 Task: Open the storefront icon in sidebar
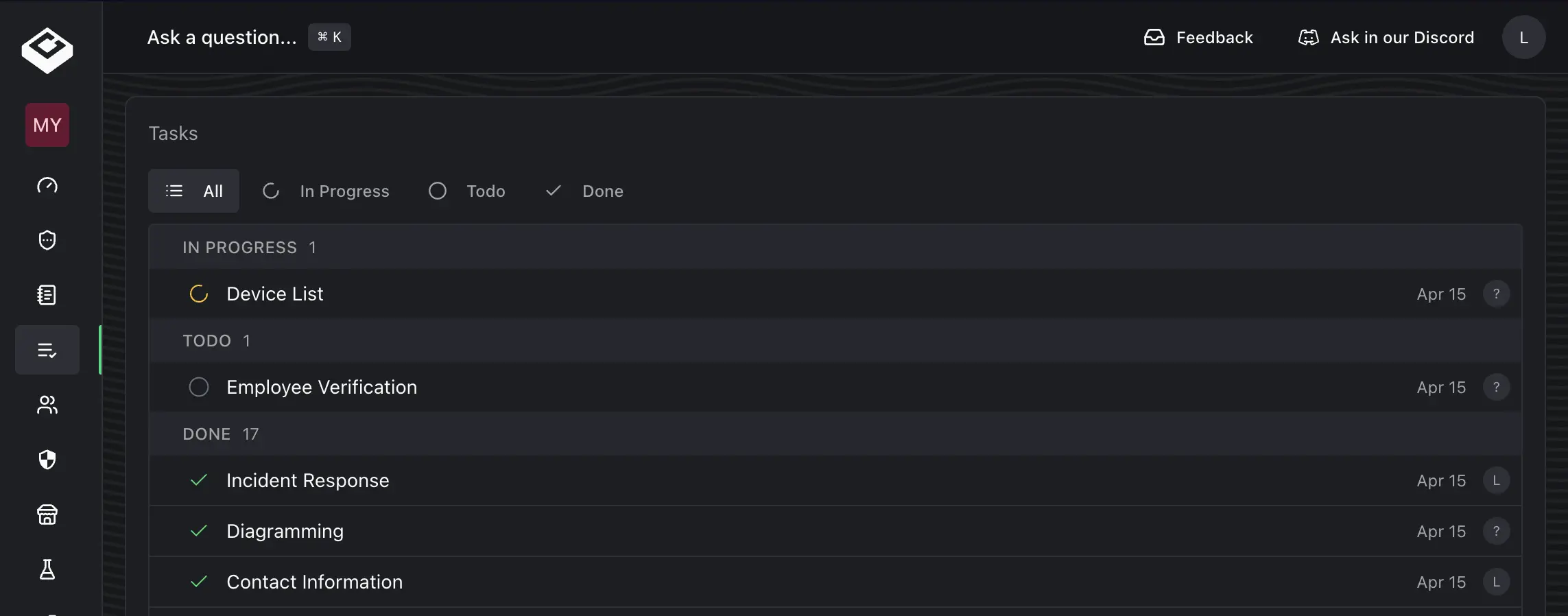(47, 514)
